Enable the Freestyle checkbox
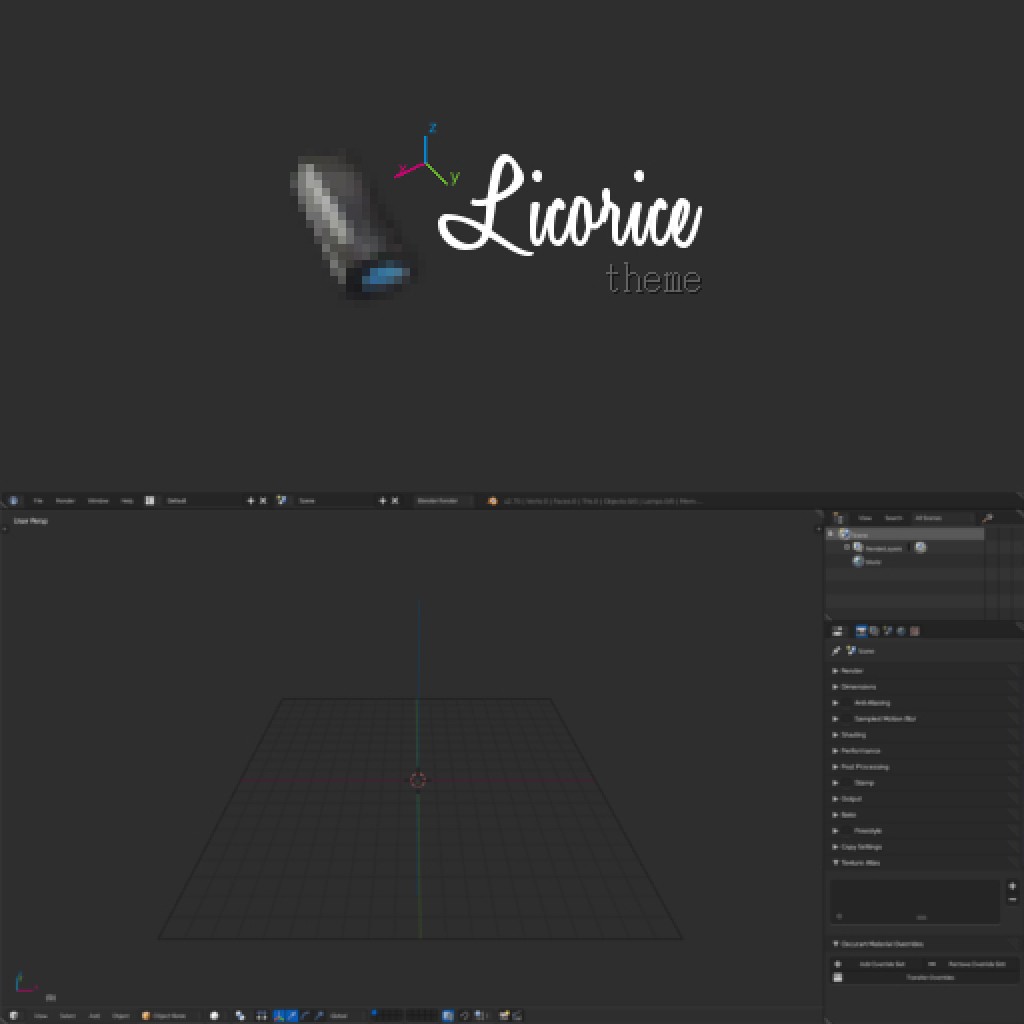1024x1024 pixels. pyautogui.click(x=846, y=831)
